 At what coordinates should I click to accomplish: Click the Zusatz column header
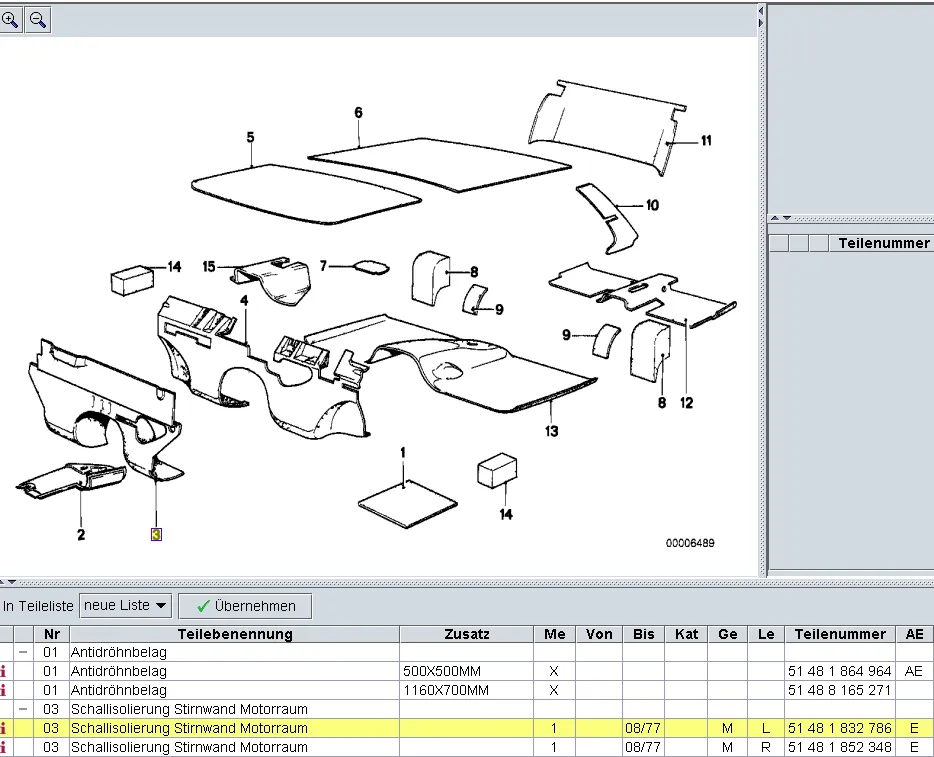(x=466, y=634)
